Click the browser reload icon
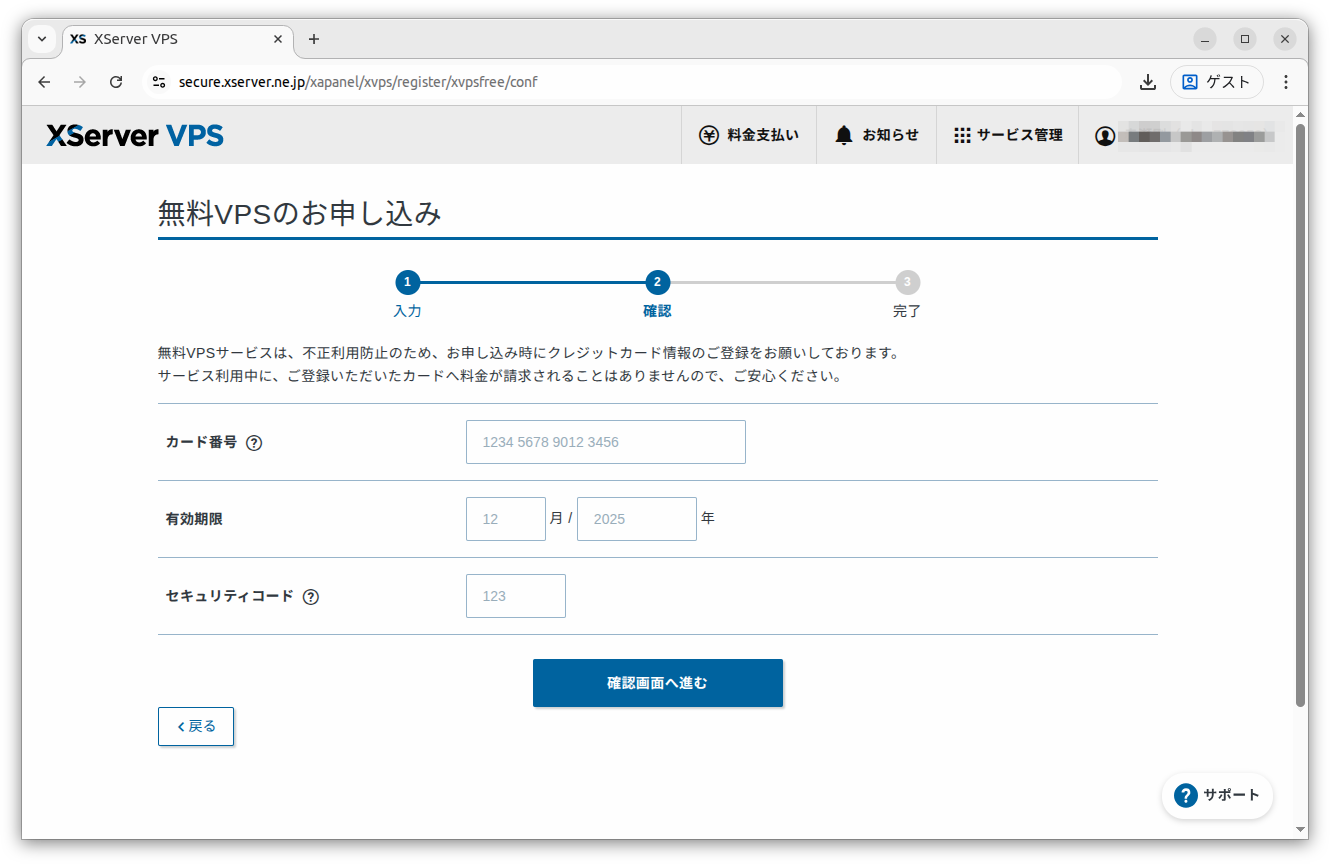This screenshot has width=1330, height=864. click(115, 82)
